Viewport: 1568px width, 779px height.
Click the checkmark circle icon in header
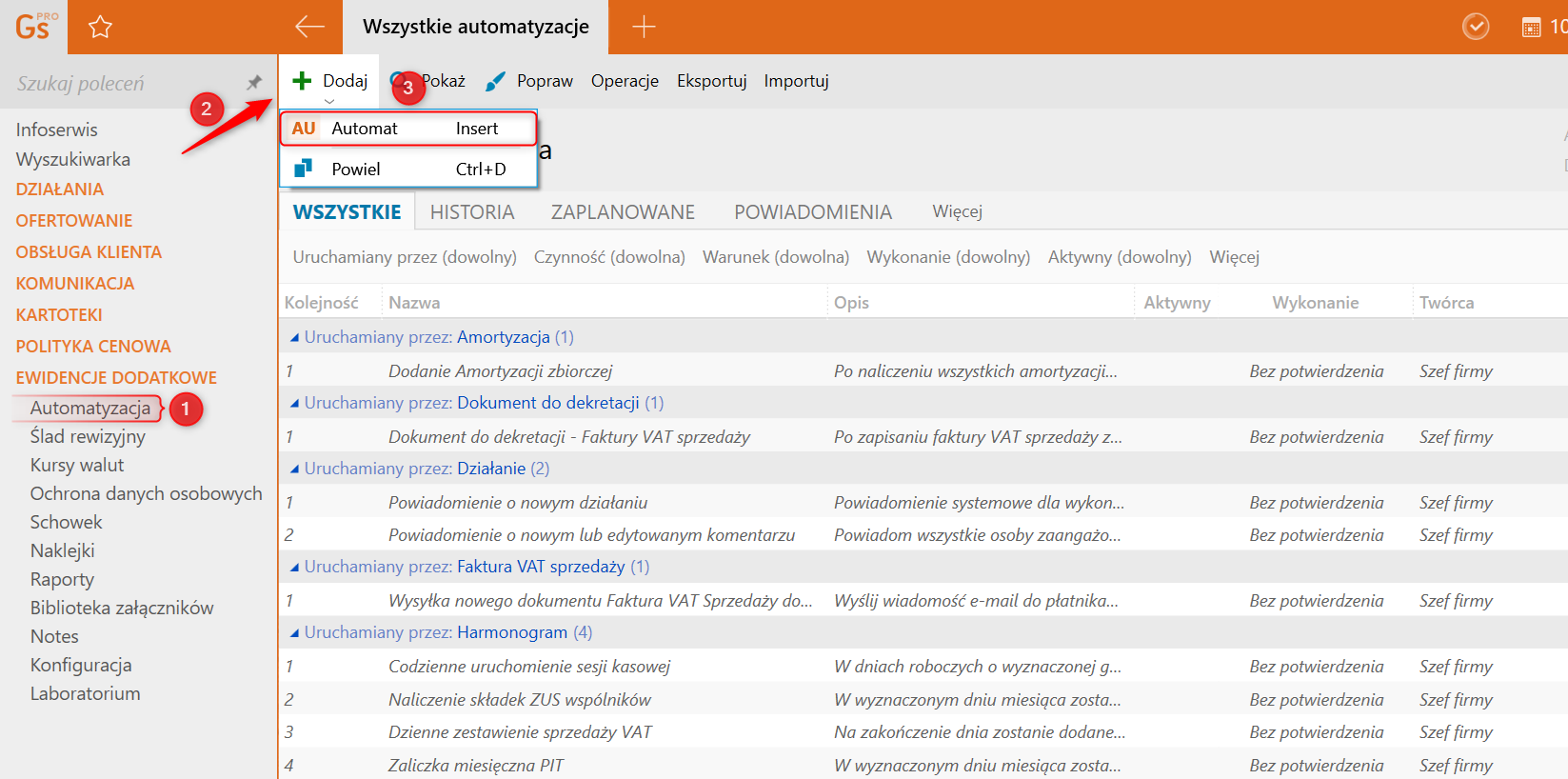[1476, 27]
